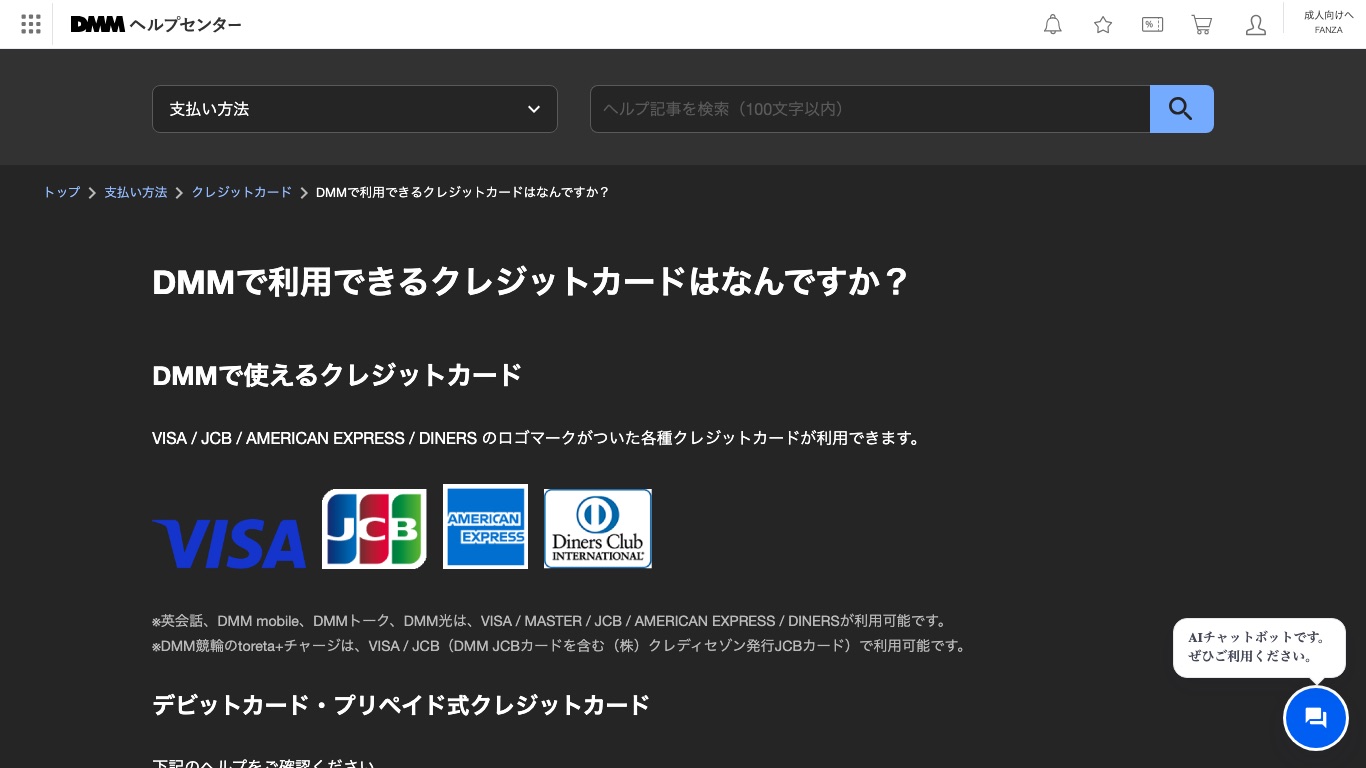Image resolution: width=1366 pixels, height=768 pixels.
Task: Open the apps grid menu icon
Action: pyautogui.click(x=31, y=24)
